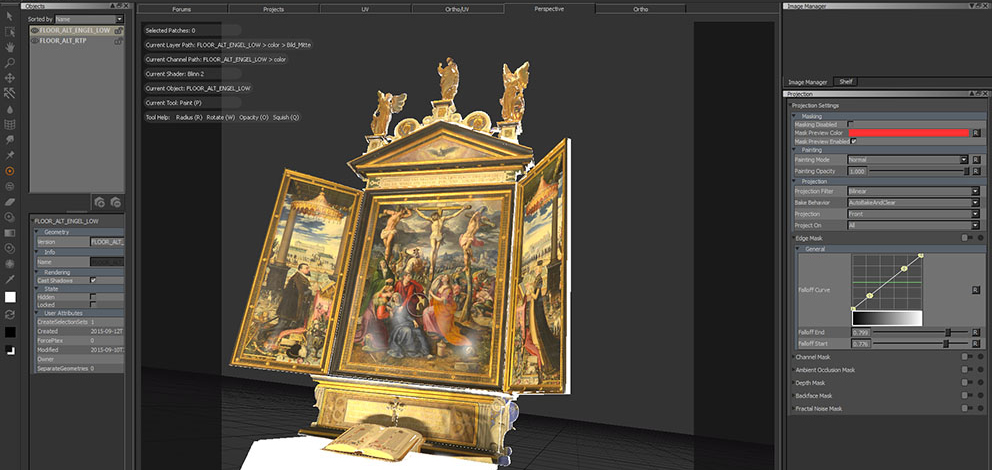Toggle visibility eye of FLOOR_ALT_ENGEL_LOW
The image size is (992, 470).
(35, 30)
